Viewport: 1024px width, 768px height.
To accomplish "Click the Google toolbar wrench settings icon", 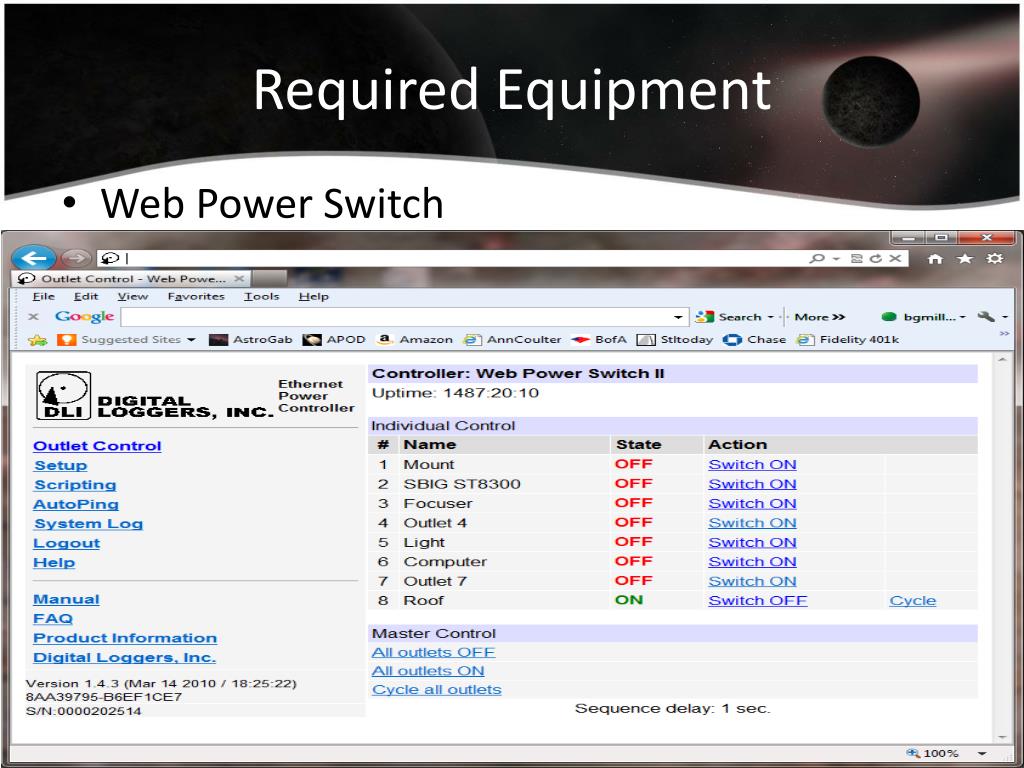I will tap(985, 317).
